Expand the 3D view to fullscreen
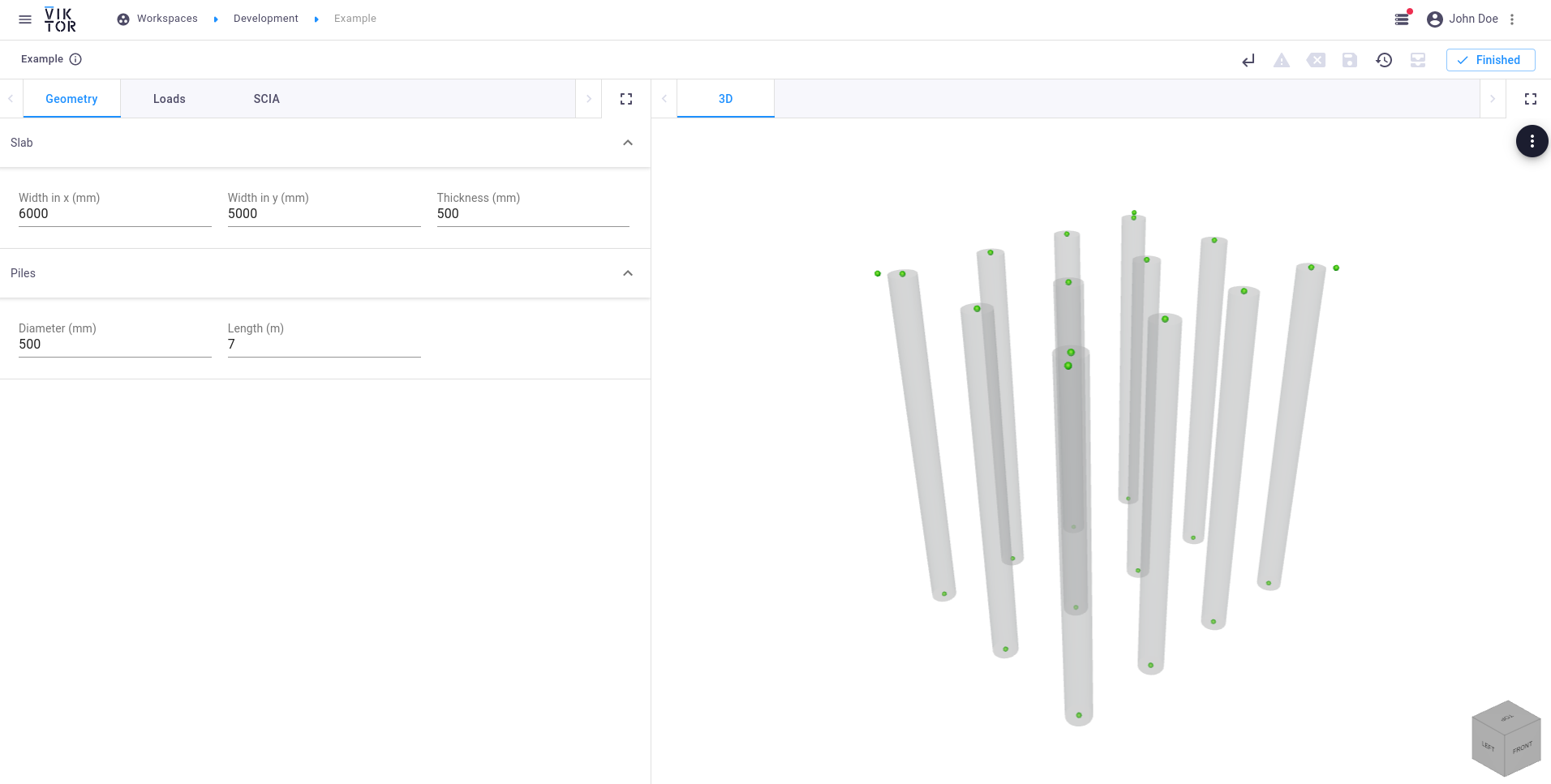 (x=1531, y=99)
